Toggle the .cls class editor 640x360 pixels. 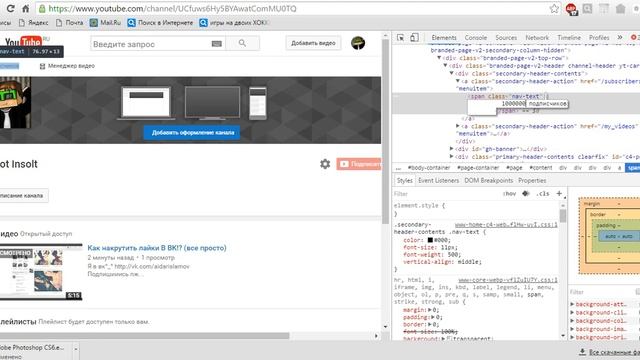pos(542,193)
